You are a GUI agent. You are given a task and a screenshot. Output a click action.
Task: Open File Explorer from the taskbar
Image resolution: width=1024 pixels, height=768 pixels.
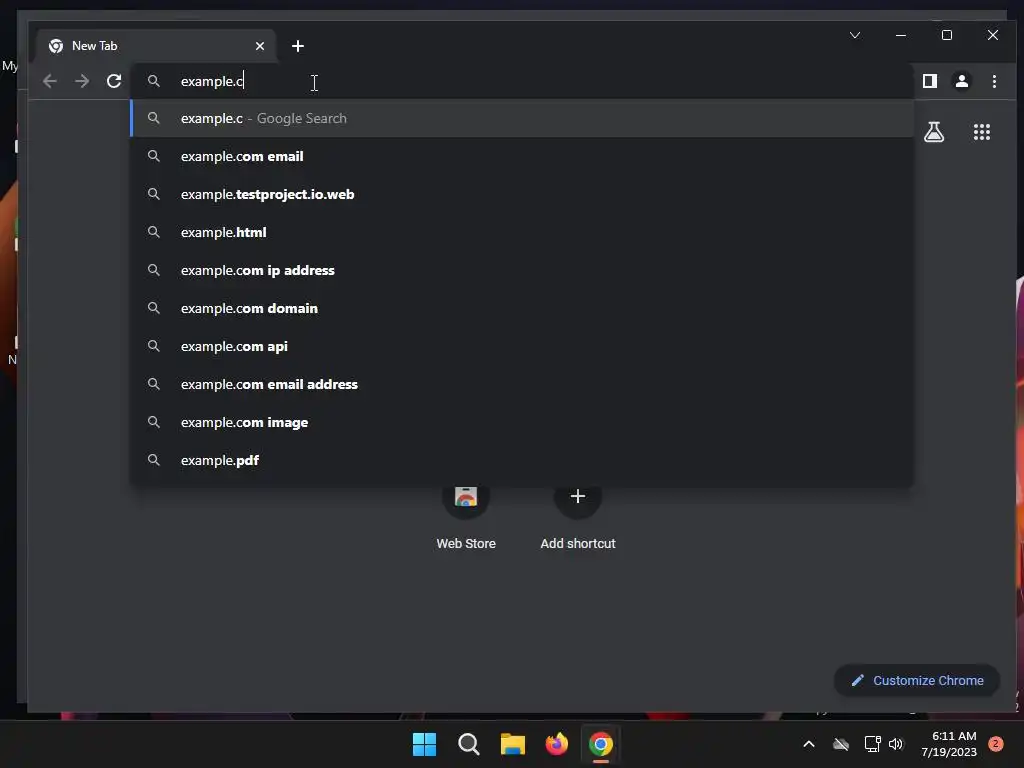513,744
